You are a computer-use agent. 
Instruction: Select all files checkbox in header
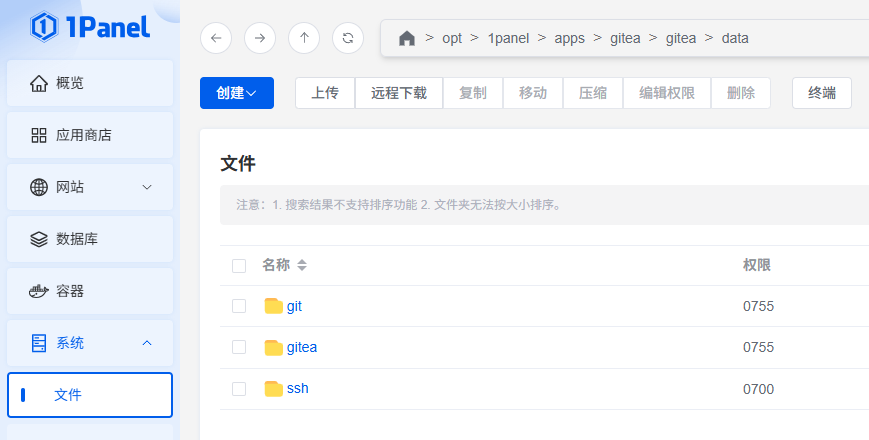pos(239,265)
